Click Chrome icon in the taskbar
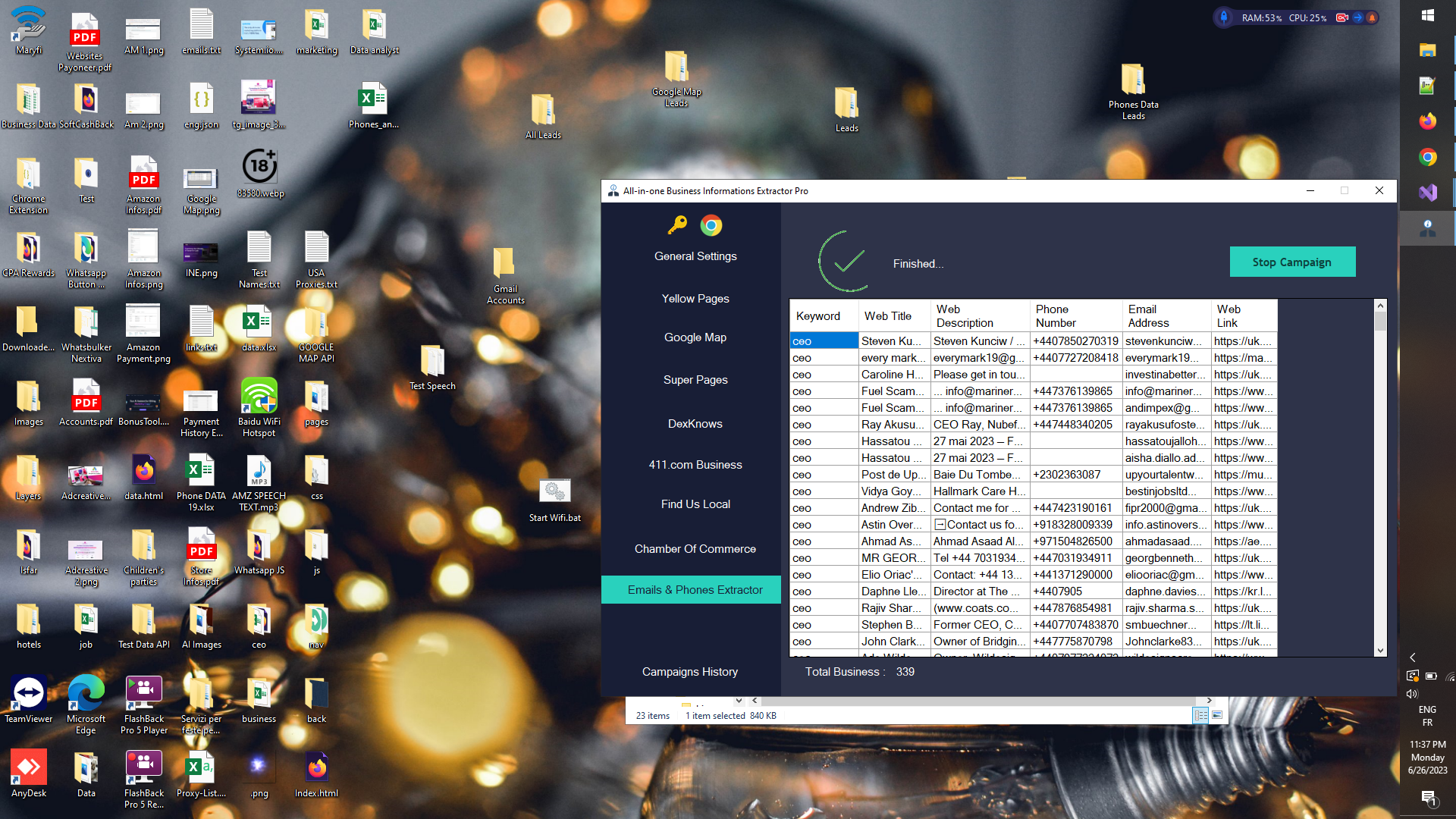 pyautogui.click(x=1427, y=157)
